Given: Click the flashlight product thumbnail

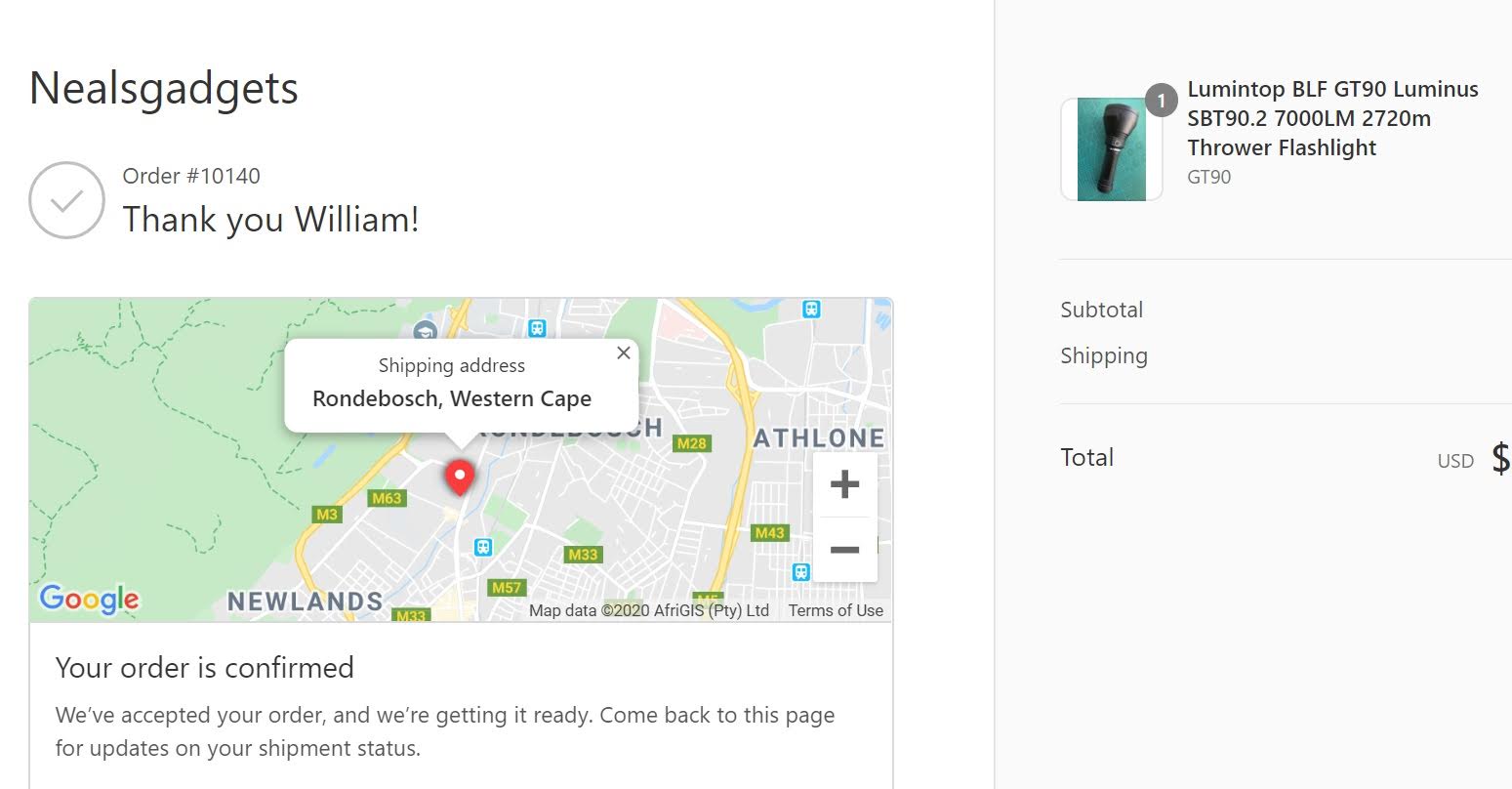Looking at the screenshot, I should (1112, 149).
